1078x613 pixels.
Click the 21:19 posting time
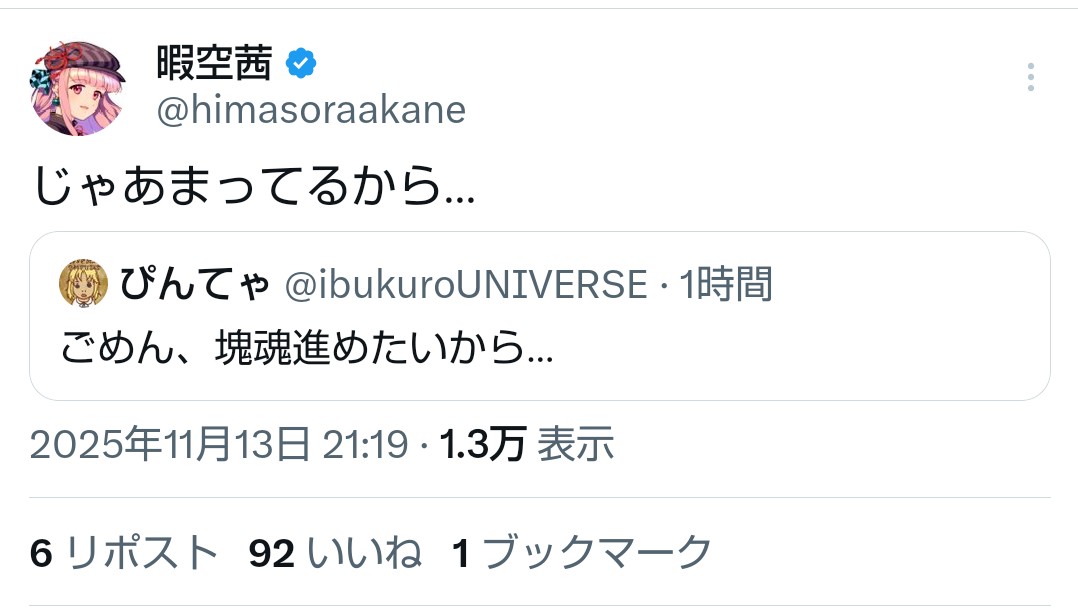(x=365, y=445)
